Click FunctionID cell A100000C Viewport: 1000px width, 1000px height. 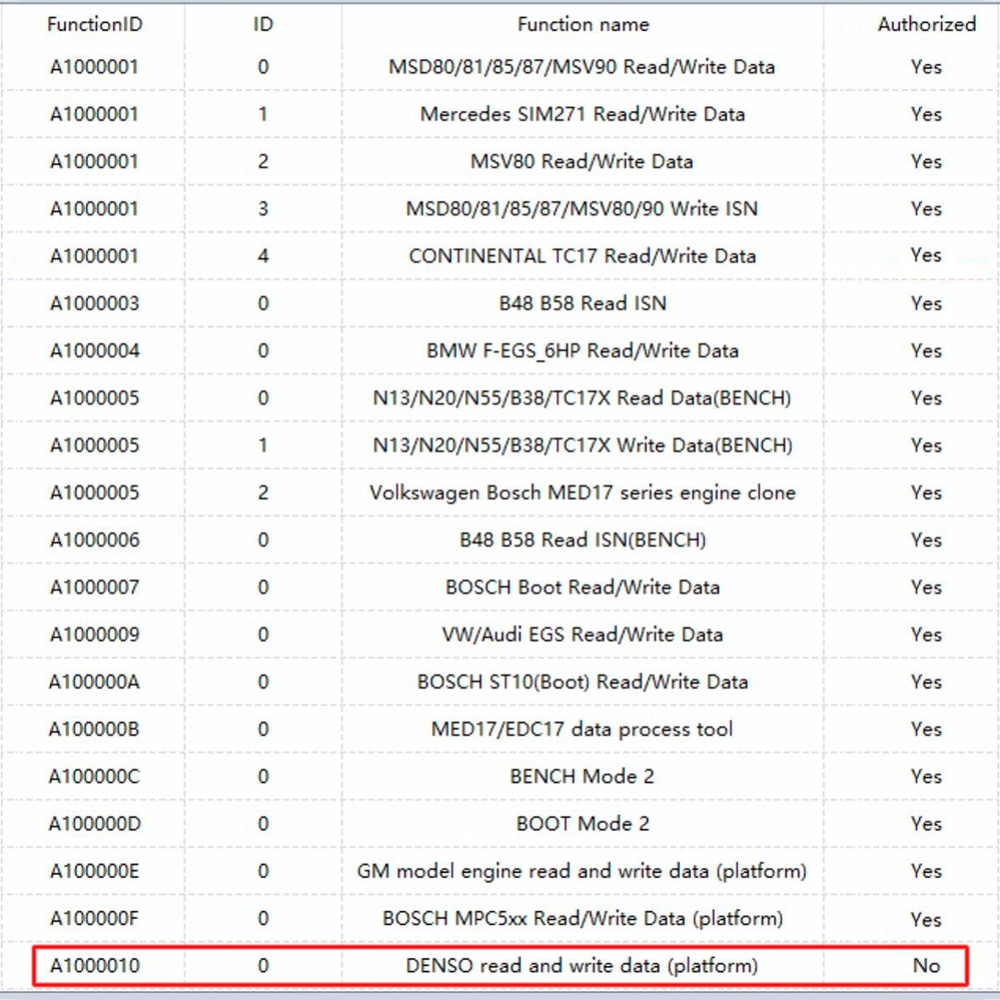pos(94,776)
